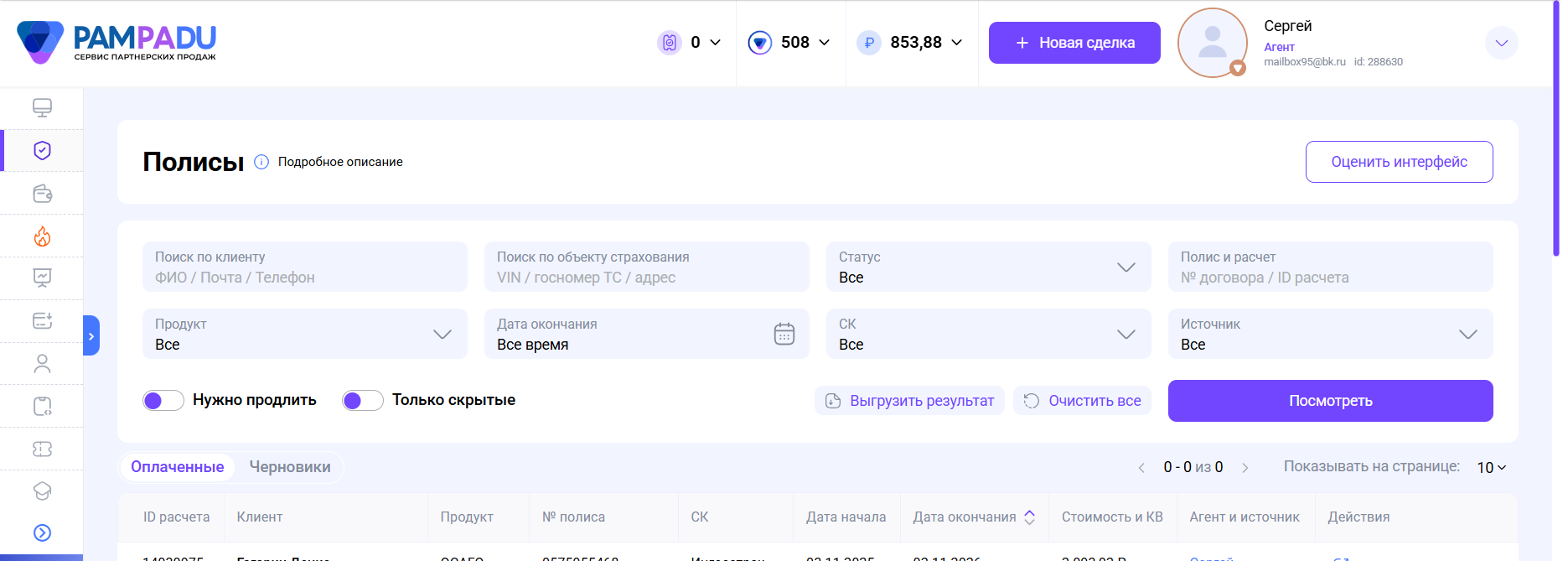The image size is (1568, 561).
Task: Click the Дата начала column header
Action: 846,517
